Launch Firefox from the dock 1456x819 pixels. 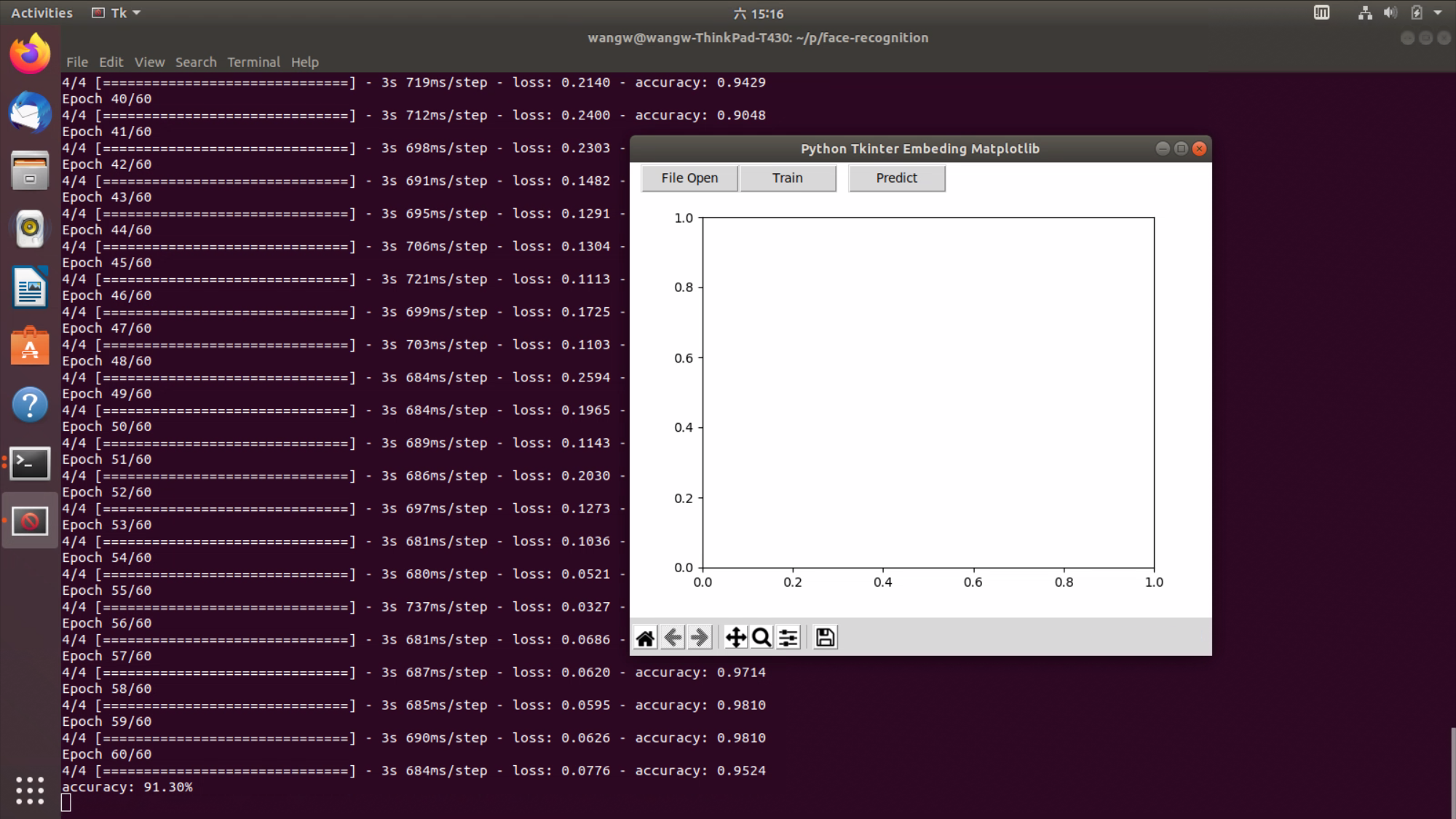(x=30, y=53)
